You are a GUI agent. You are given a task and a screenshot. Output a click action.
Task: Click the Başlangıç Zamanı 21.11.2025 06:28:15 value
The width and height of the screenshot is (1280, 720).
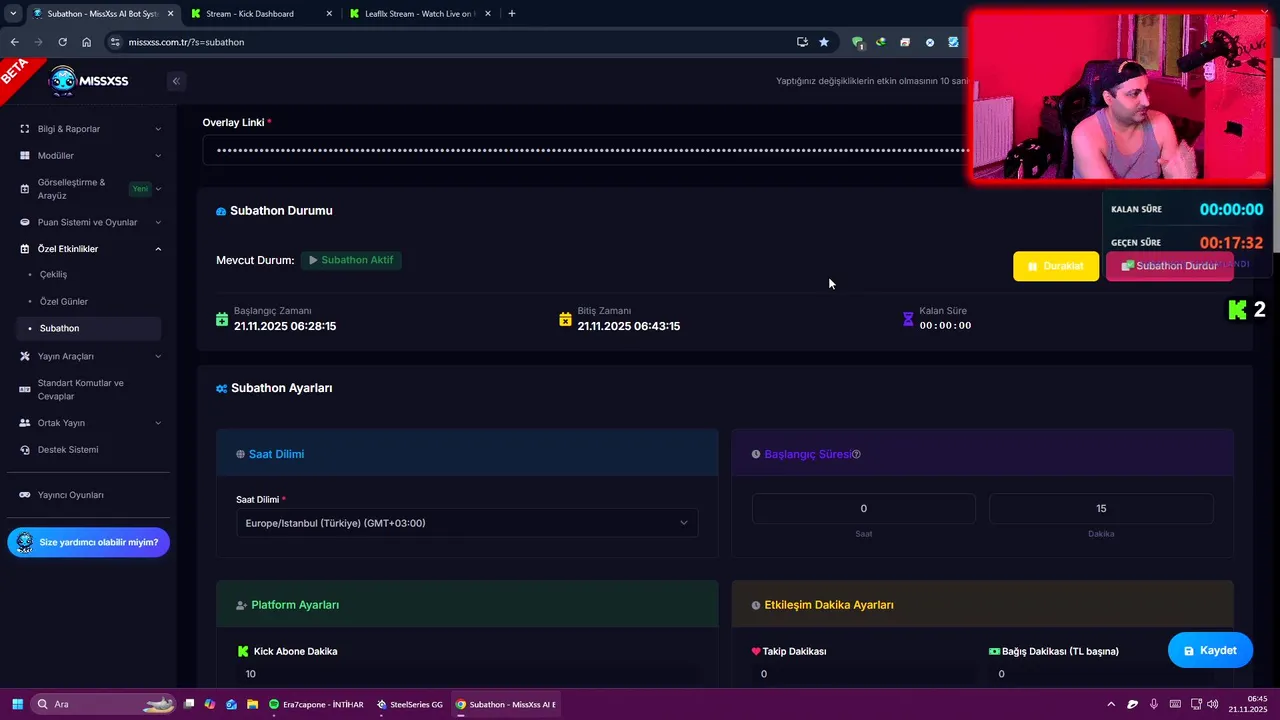click(285, 326)
